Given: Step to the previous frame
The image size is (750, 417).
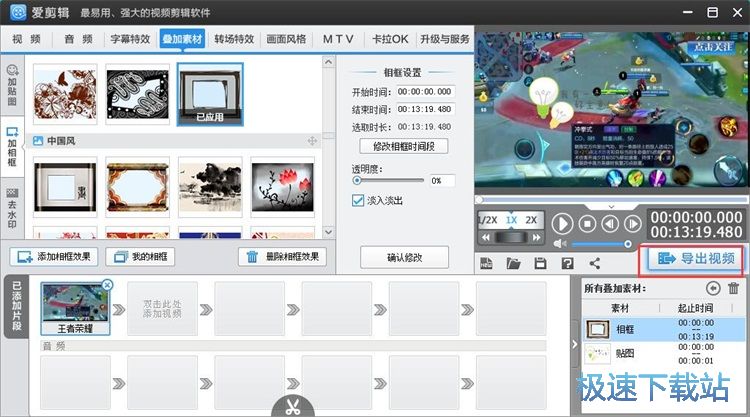Looking at the screenshot, I should (x=610, y=224).
